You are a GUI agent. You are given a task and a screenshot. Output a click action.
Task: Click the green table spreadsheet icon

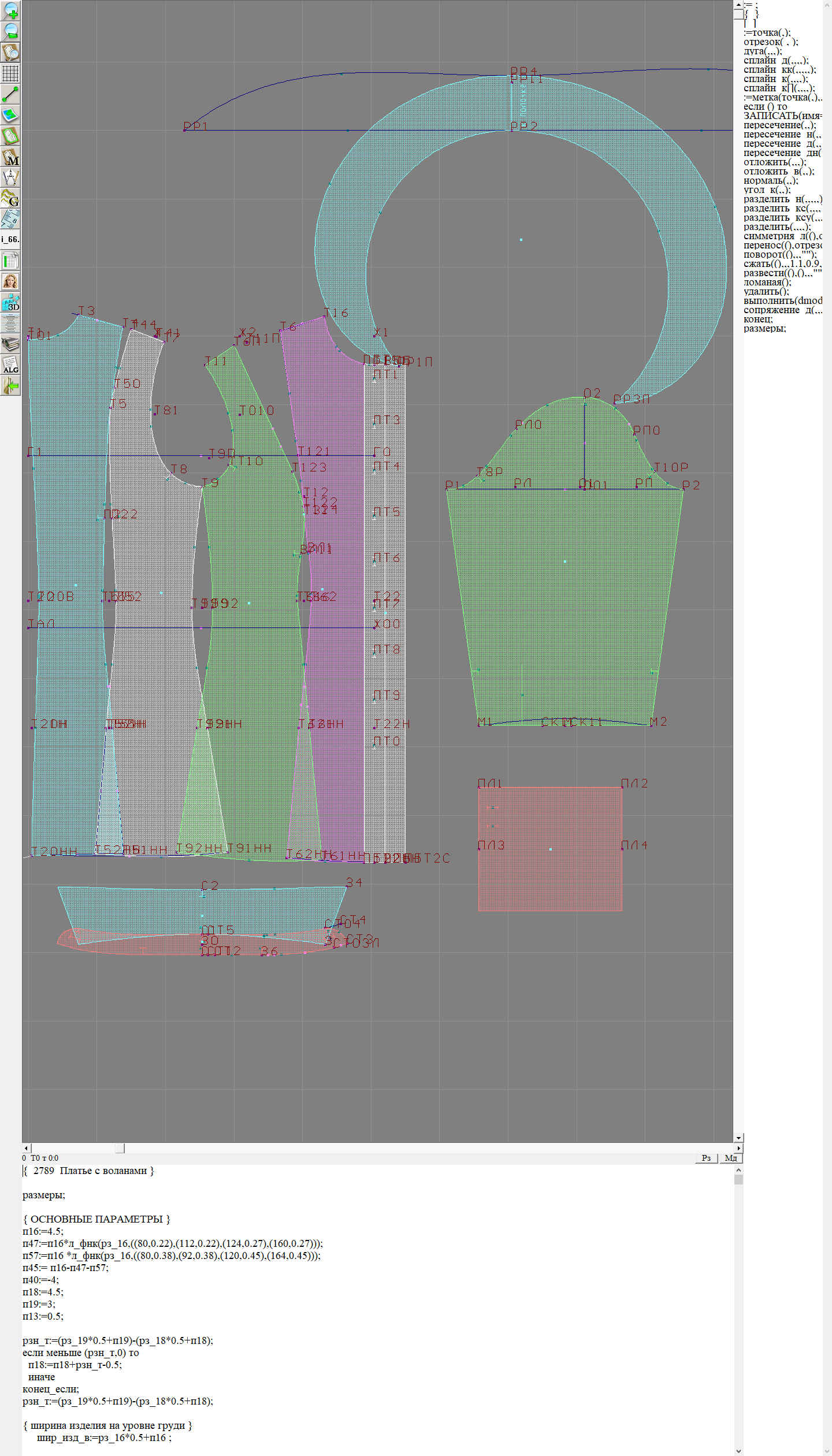coord(10,261)
